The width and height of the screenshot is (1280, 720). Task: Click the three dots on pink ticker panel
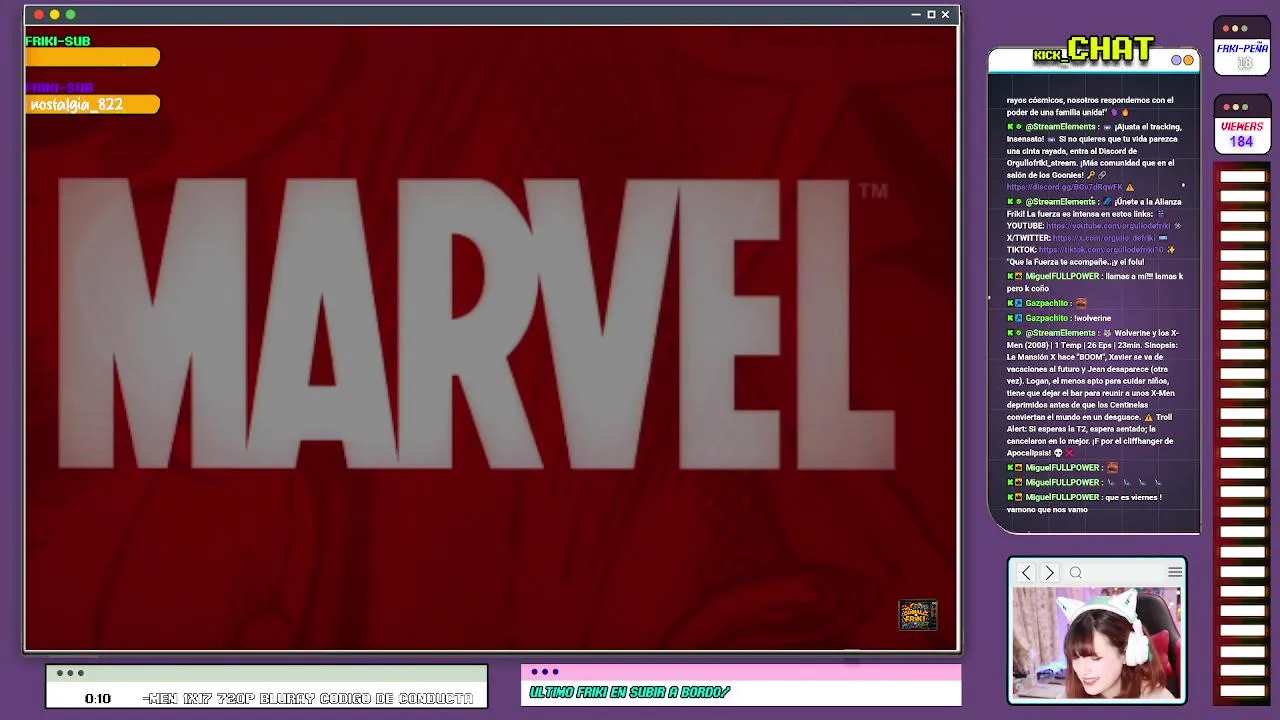pos(545,672)
